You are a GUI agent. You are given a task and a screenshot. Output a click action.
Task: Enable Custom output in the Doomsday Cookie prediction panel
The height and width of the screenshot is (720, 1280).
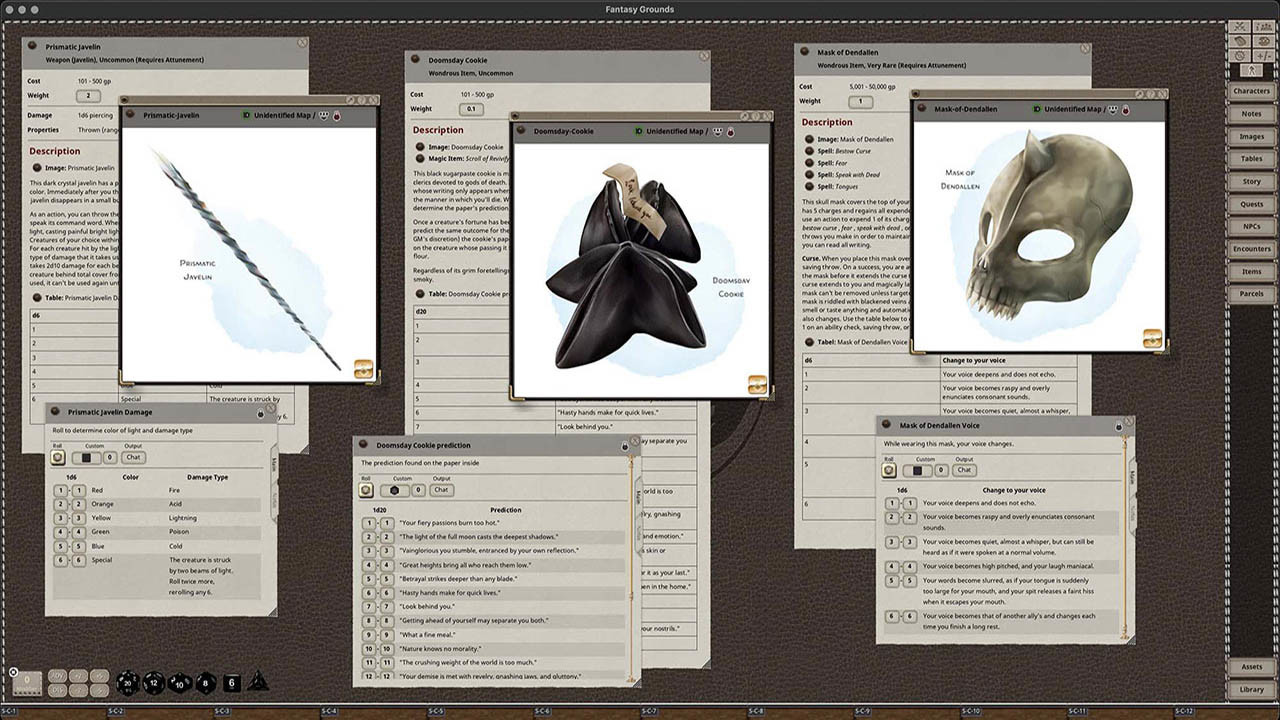pos(396,489)
